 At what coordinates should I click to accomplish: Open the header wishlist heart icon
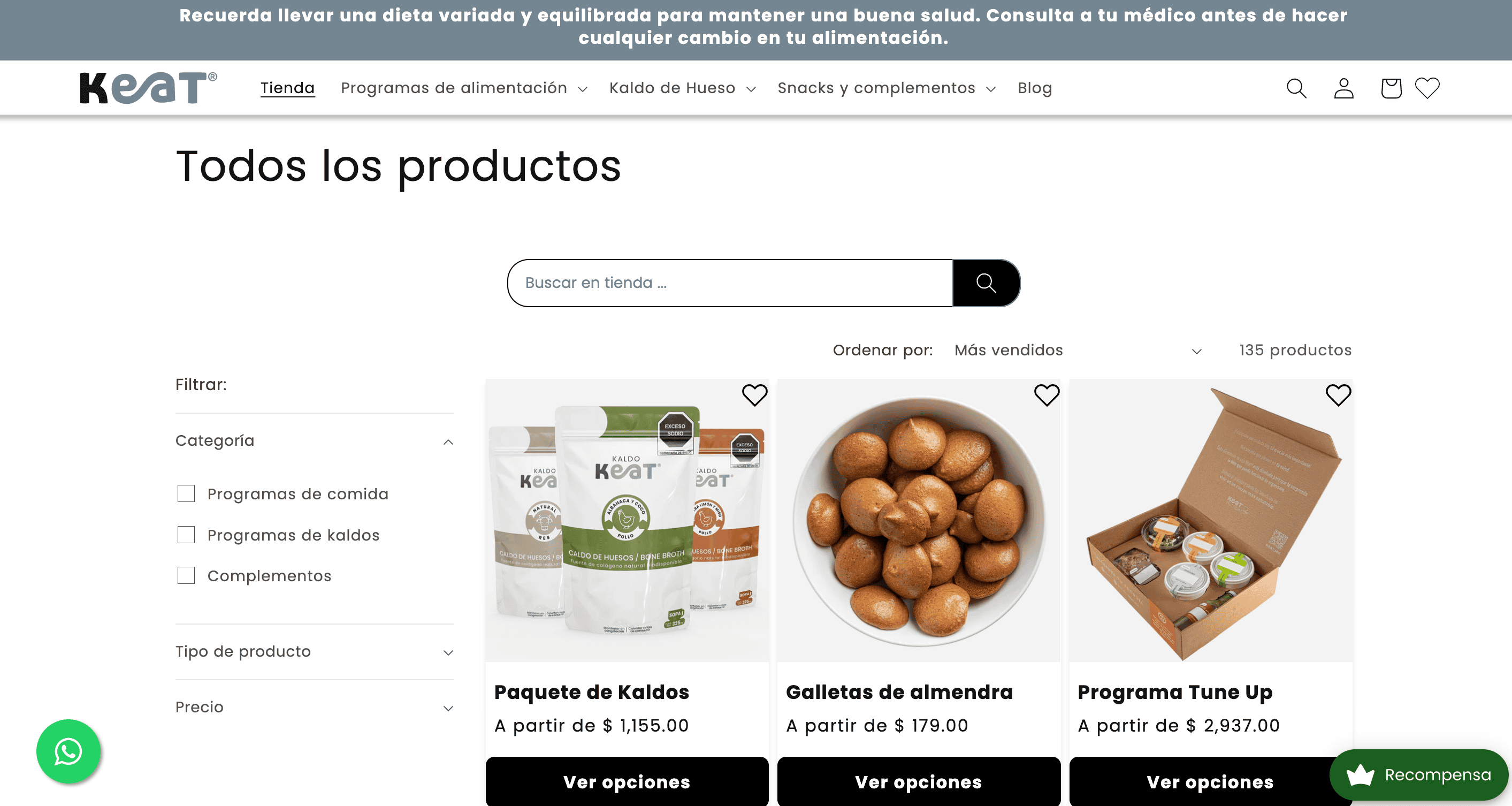1427,88
